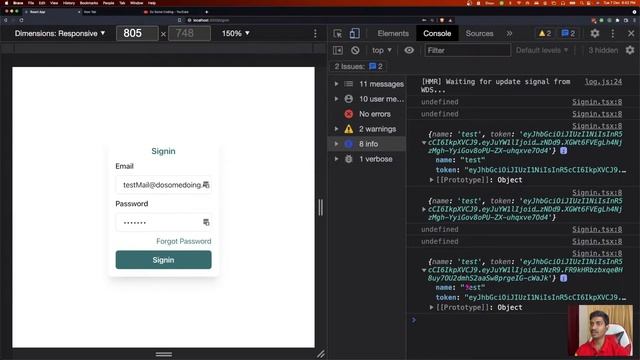Viewport: 640px width, 360px height.
Task: Open DevTools settings gear in top bar
Action: click(x=595, y=33)
